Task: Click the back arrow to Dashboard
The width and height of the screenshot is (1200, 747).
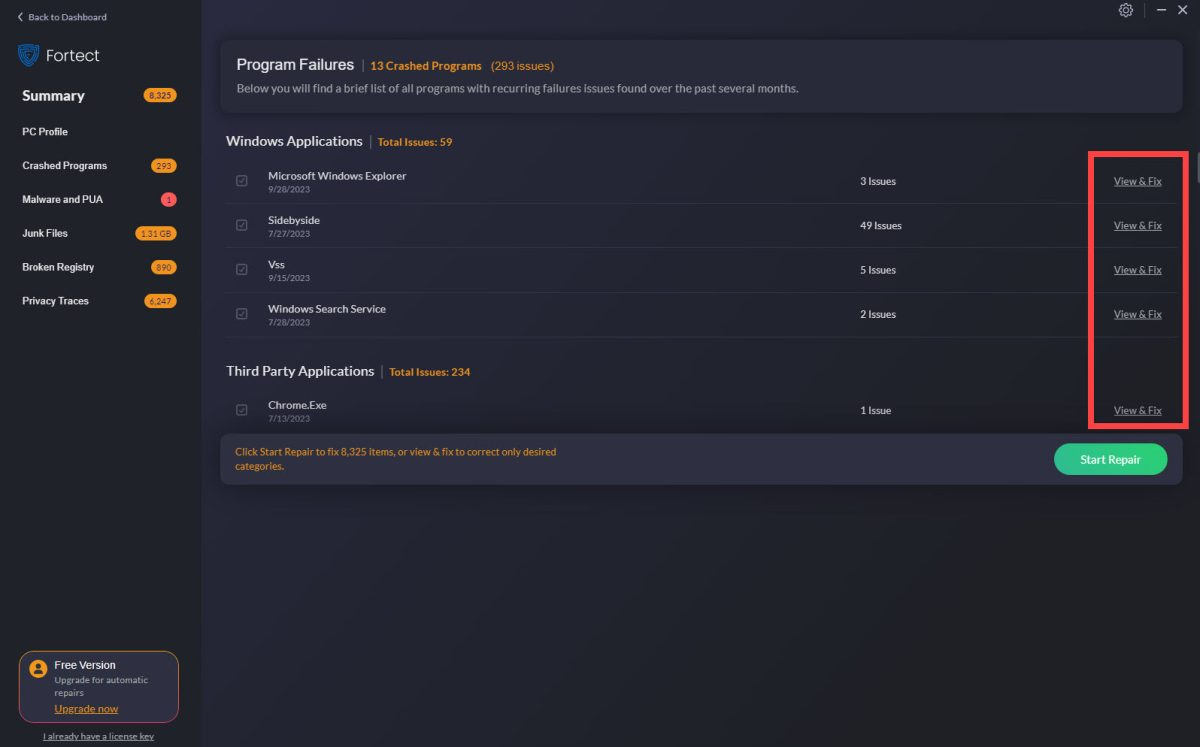Action: [x=20, y=17]
